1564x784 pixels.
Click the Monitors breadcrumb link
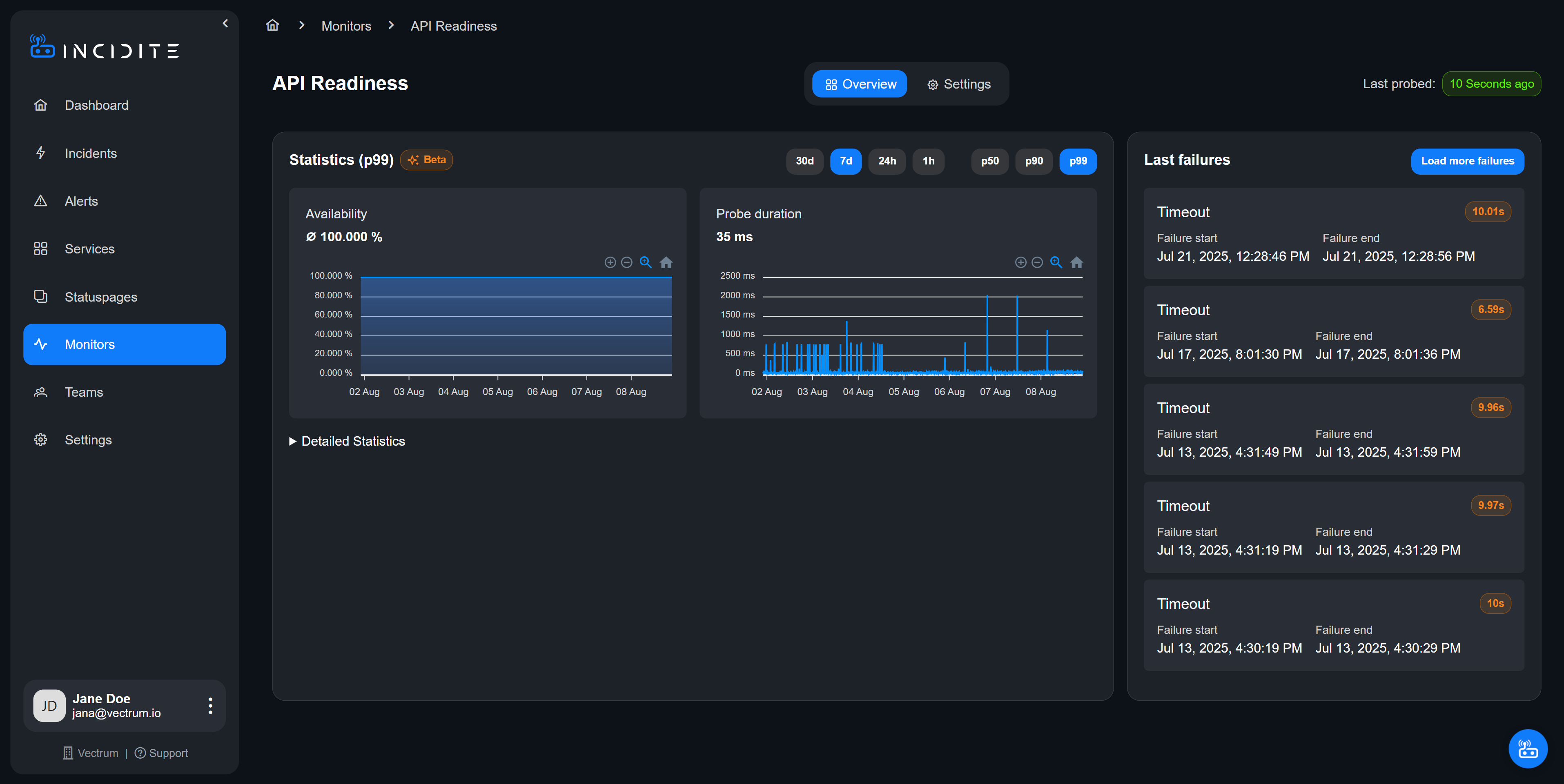[346, 26]
